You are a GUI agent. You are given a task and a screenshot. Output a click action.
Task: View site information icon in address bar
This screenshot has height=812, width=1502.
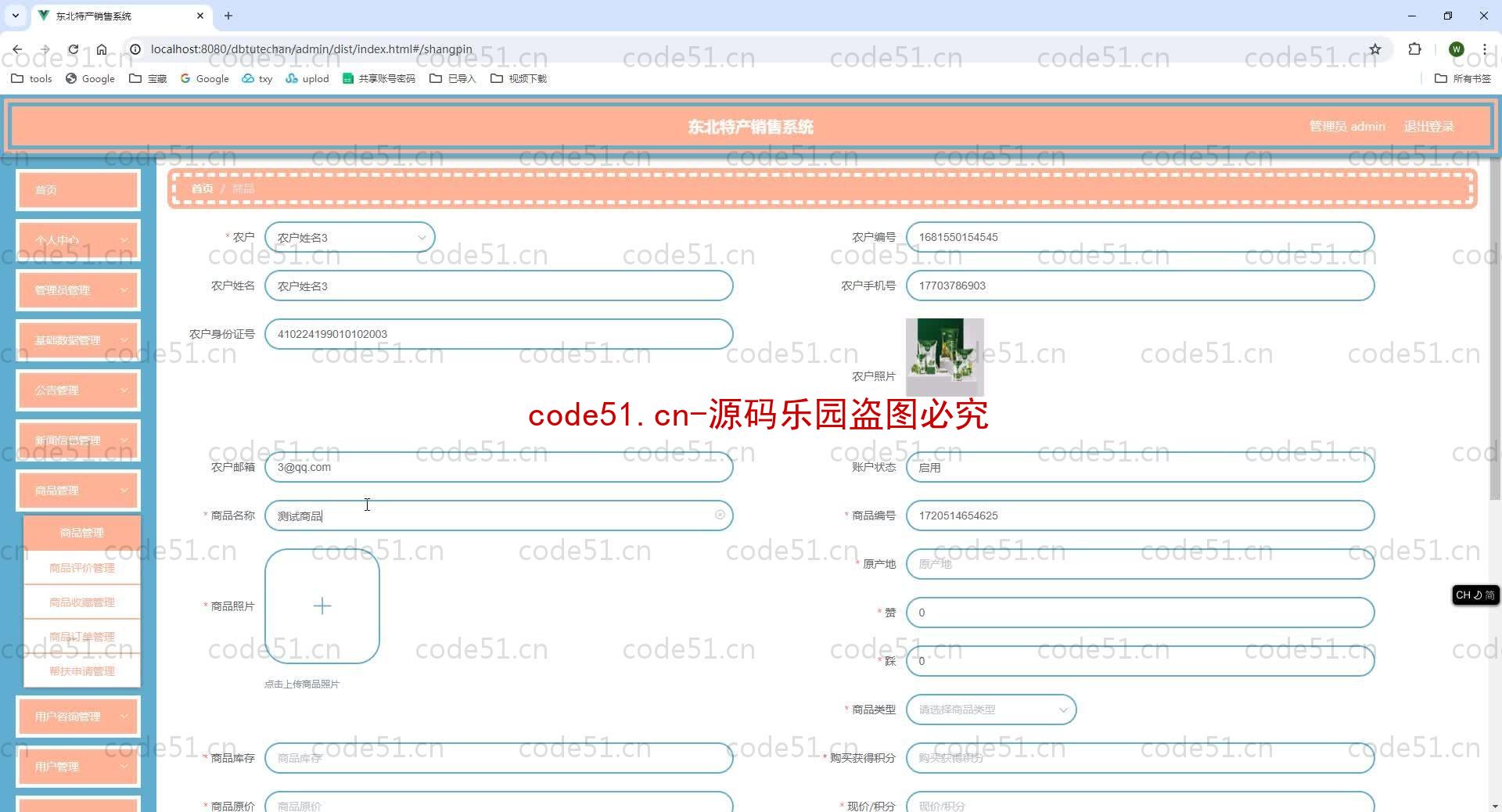coord(135,49)
